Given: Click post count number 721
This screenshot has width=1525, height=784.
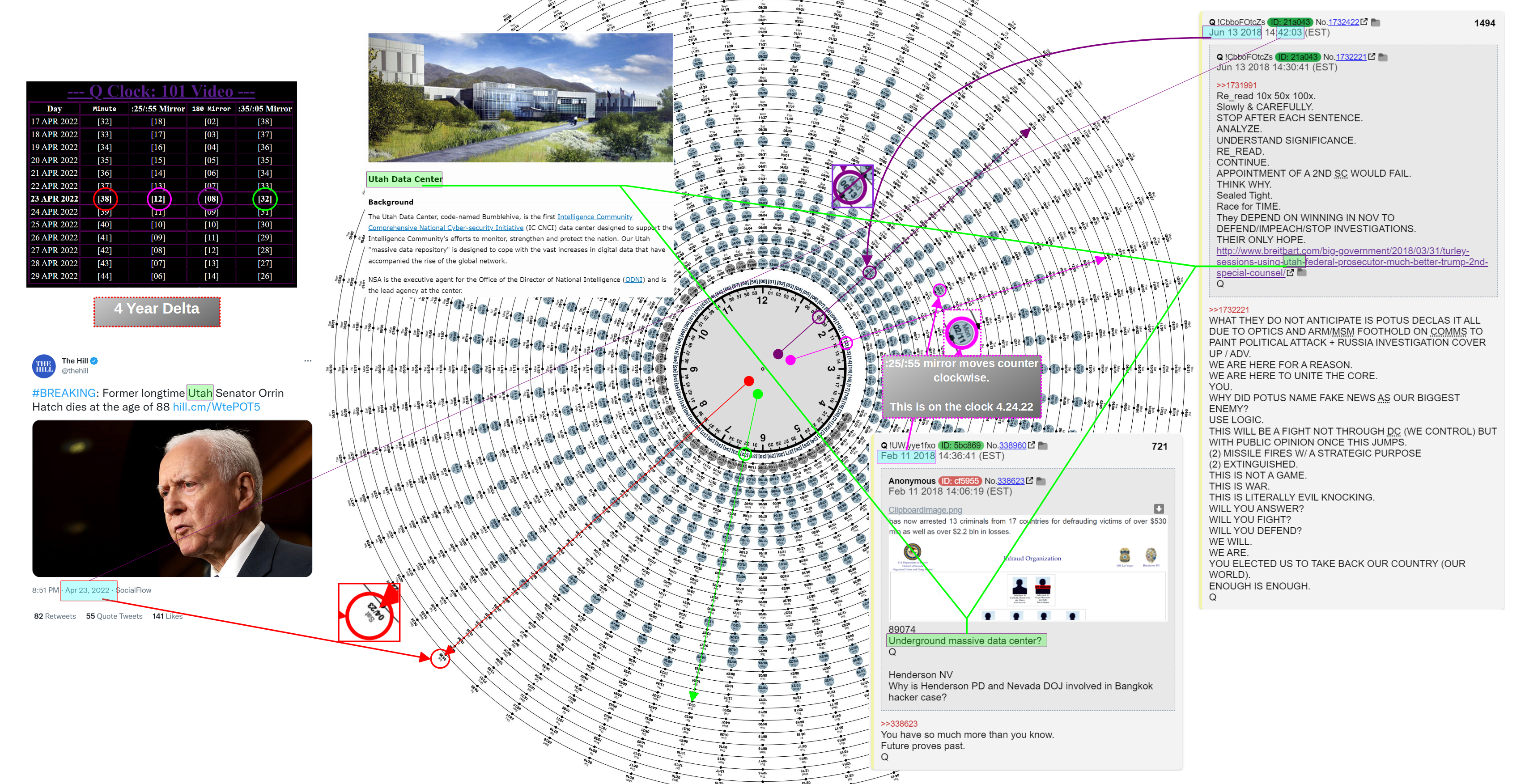Looking at the screenshot, I should [x=1159, y=447].
